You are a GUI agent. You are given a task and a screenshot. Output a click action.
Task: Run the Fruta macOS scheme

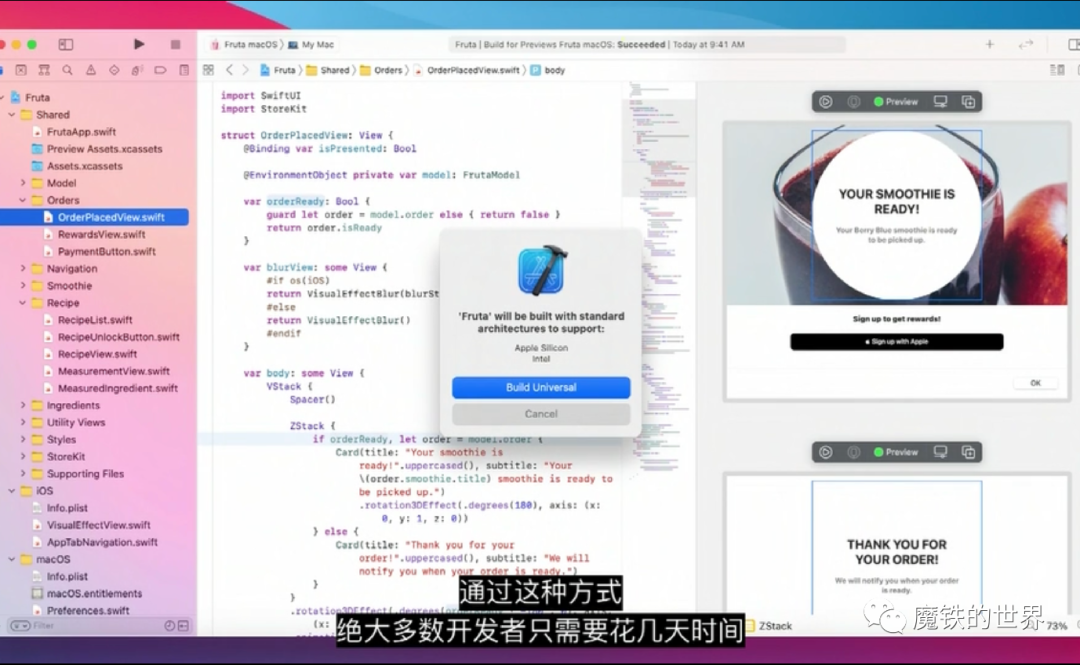click(x=139, y=44)
